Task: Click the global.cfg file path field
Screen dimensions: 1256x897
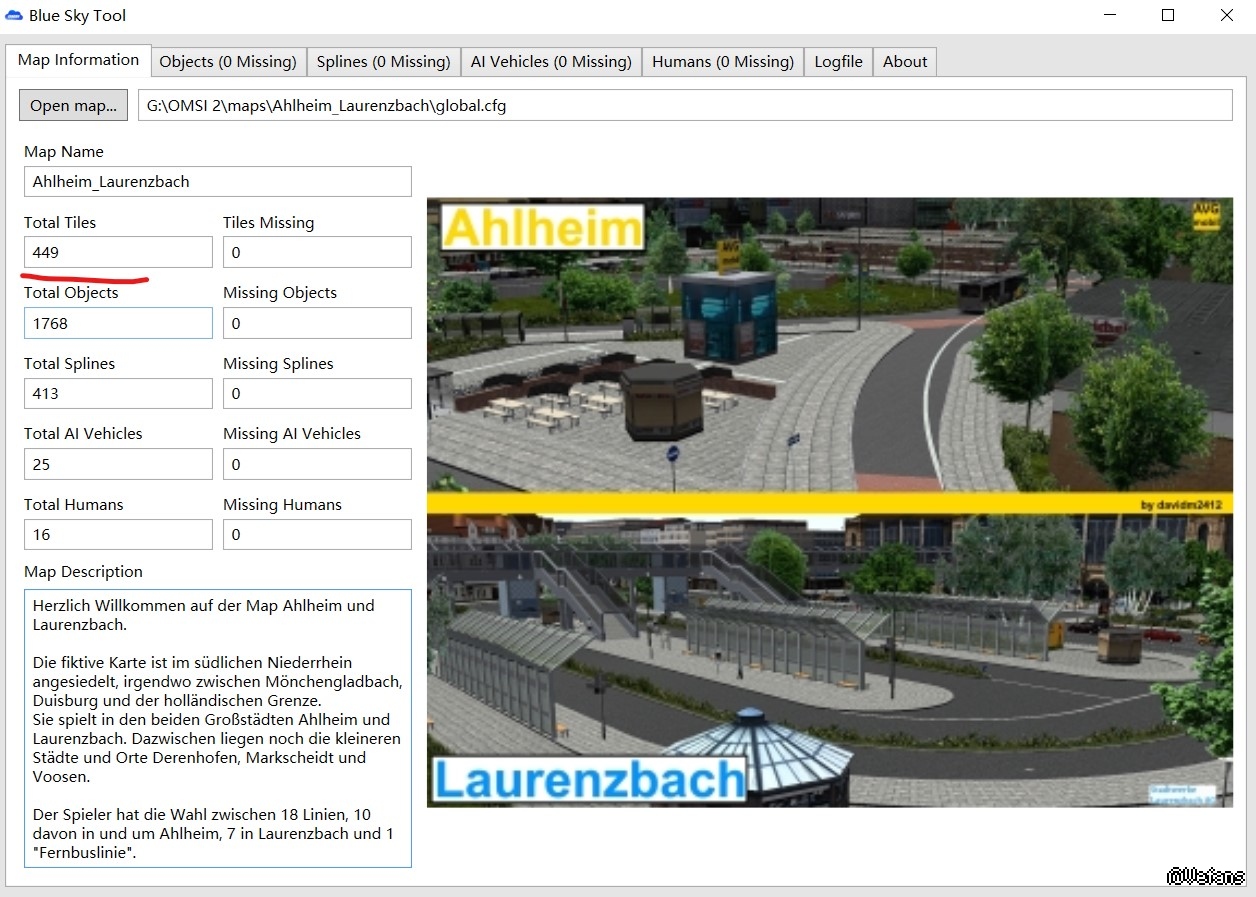Action: tap(684, 105)
